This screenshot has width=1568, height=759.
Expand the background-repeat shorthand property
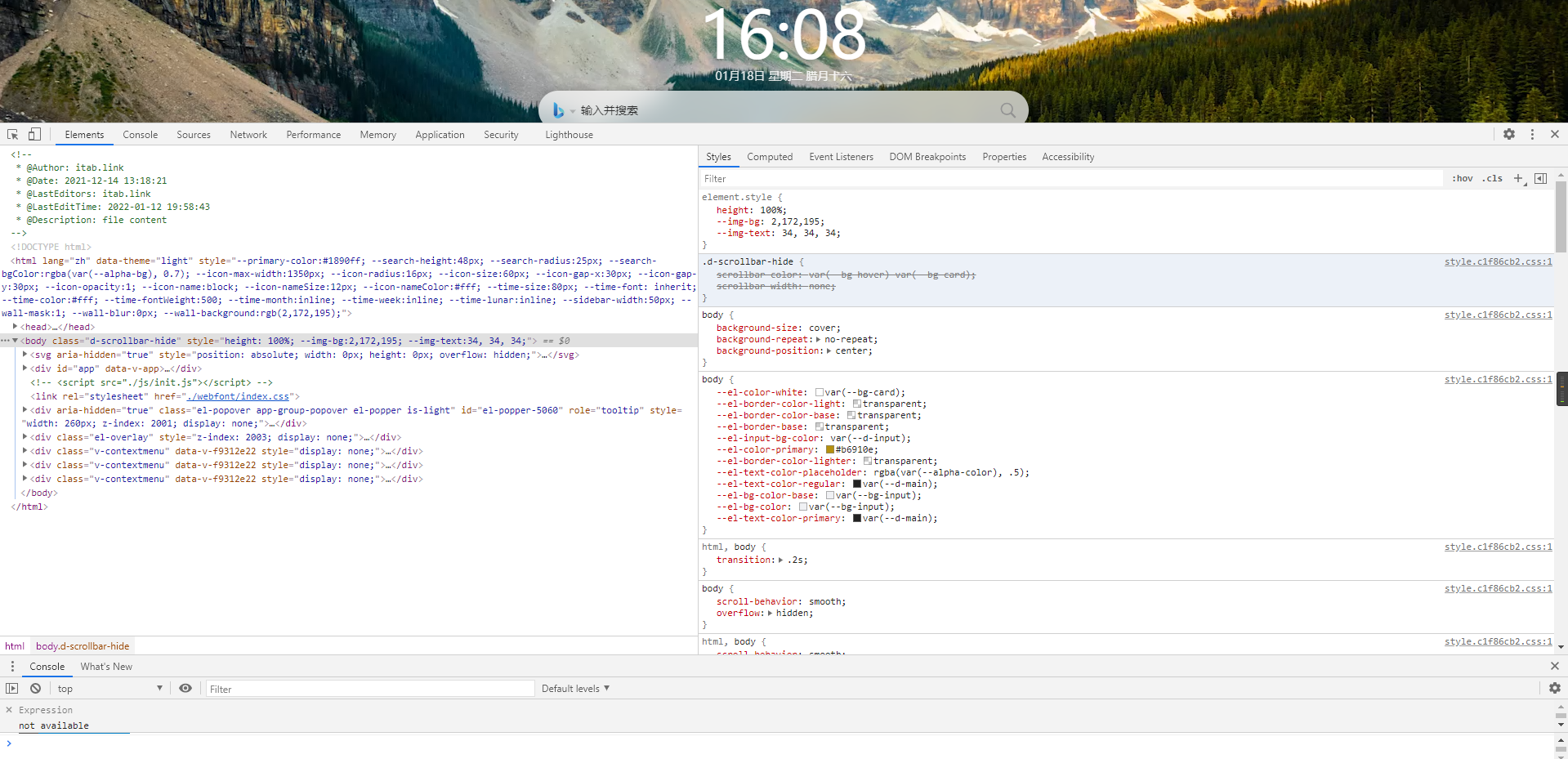click(x=819, y=339)
